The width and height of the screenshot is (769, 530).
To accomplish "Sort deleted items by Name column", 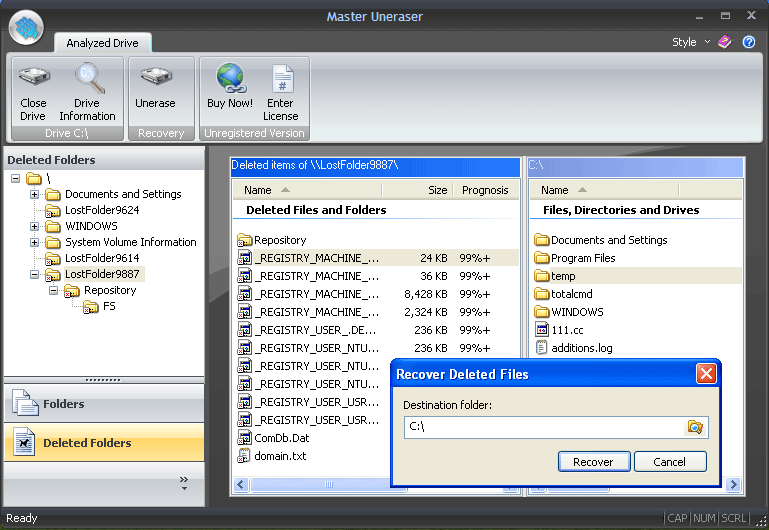I will (x=307, y=190).
